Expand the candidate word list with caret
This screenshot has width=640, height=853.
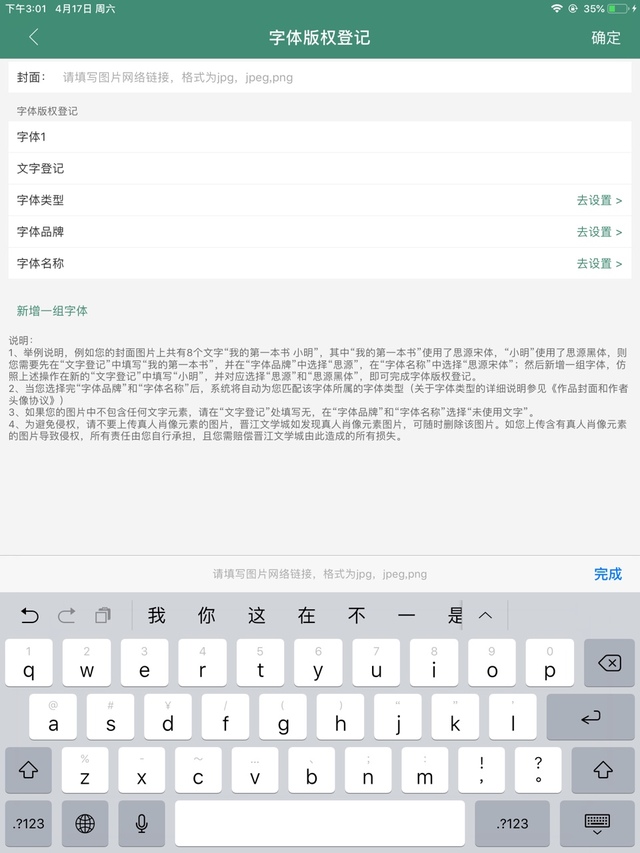pyautogui.click(x=486, y=616)
